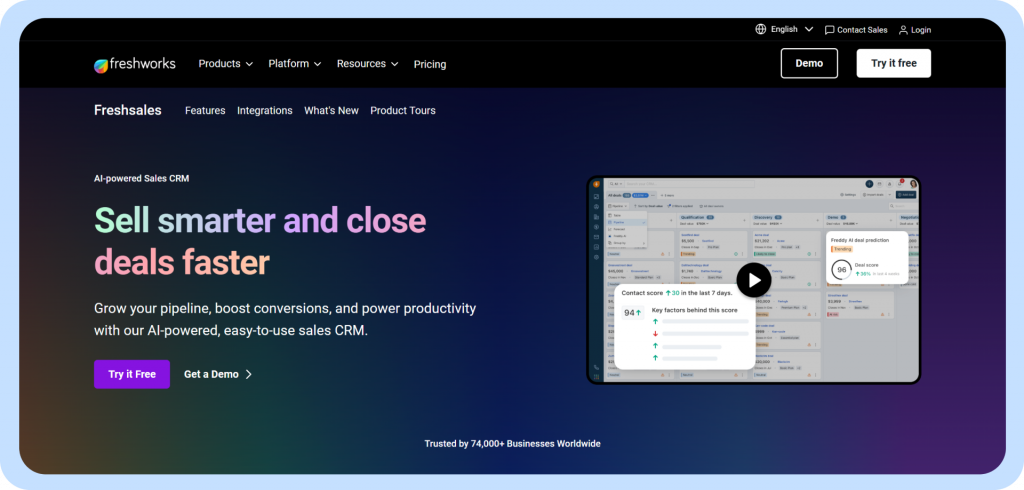The width and height of the screenshot is (1024, 490).
Task: Click the deal score 96 circle
Action: click(x=842, y=270)
